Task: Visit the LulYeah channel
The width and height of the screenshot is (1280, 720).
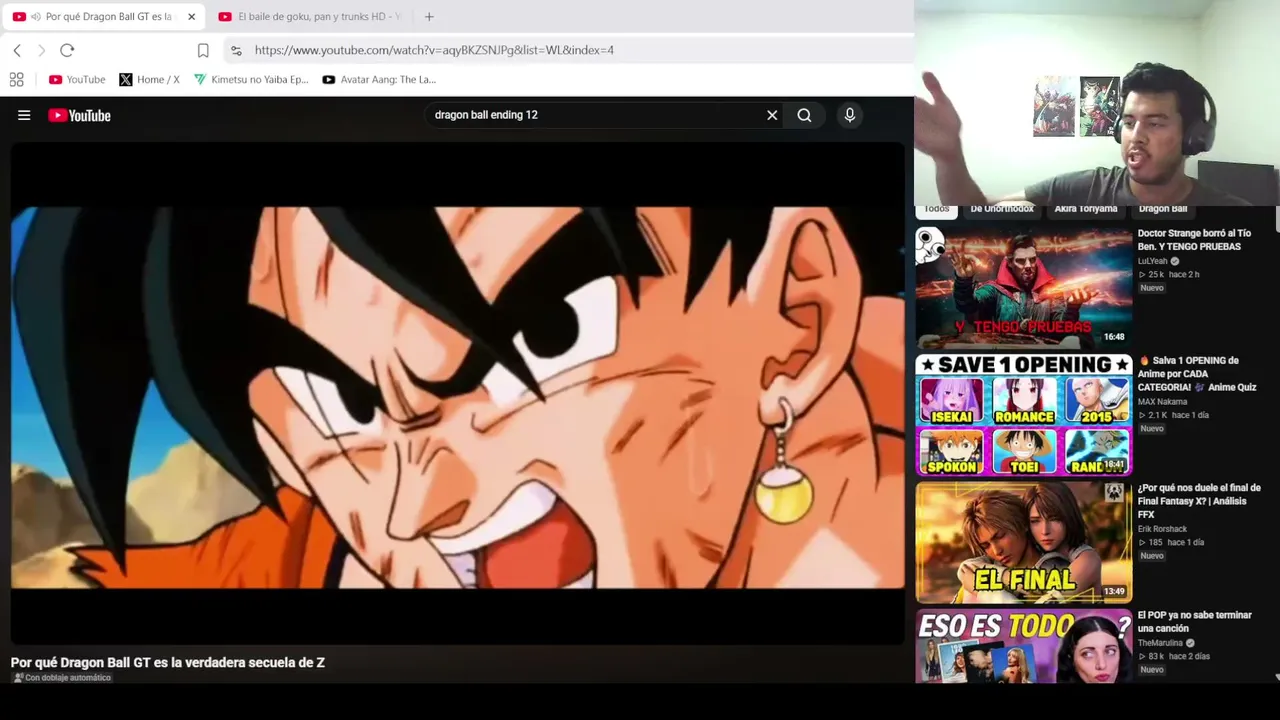Action: tap(1152, 261)
